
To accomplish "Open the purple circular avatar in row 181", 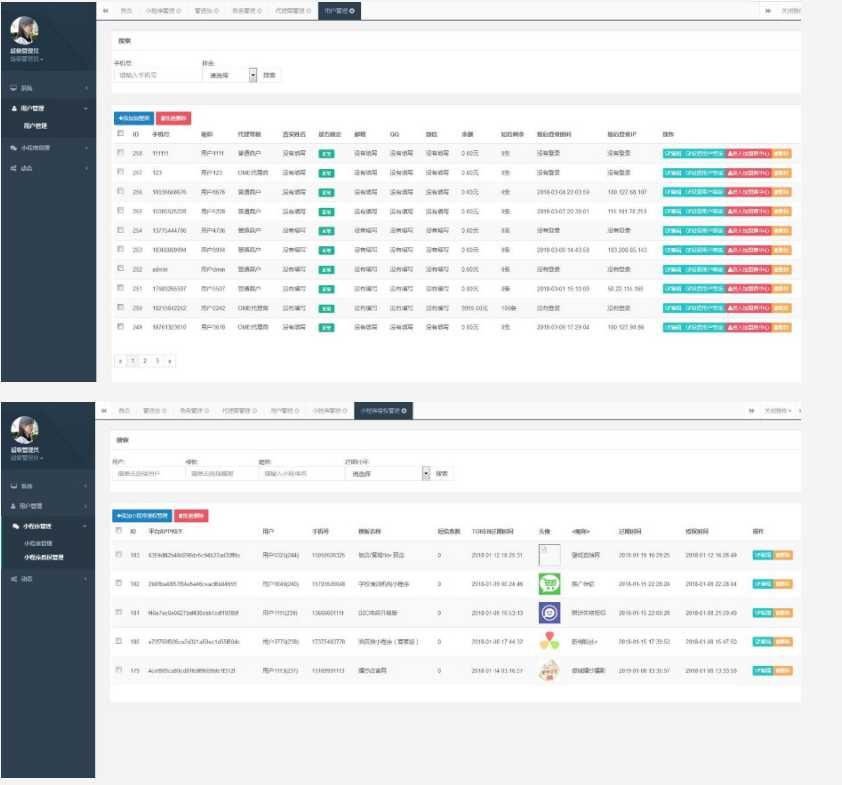I will [549, 613].
